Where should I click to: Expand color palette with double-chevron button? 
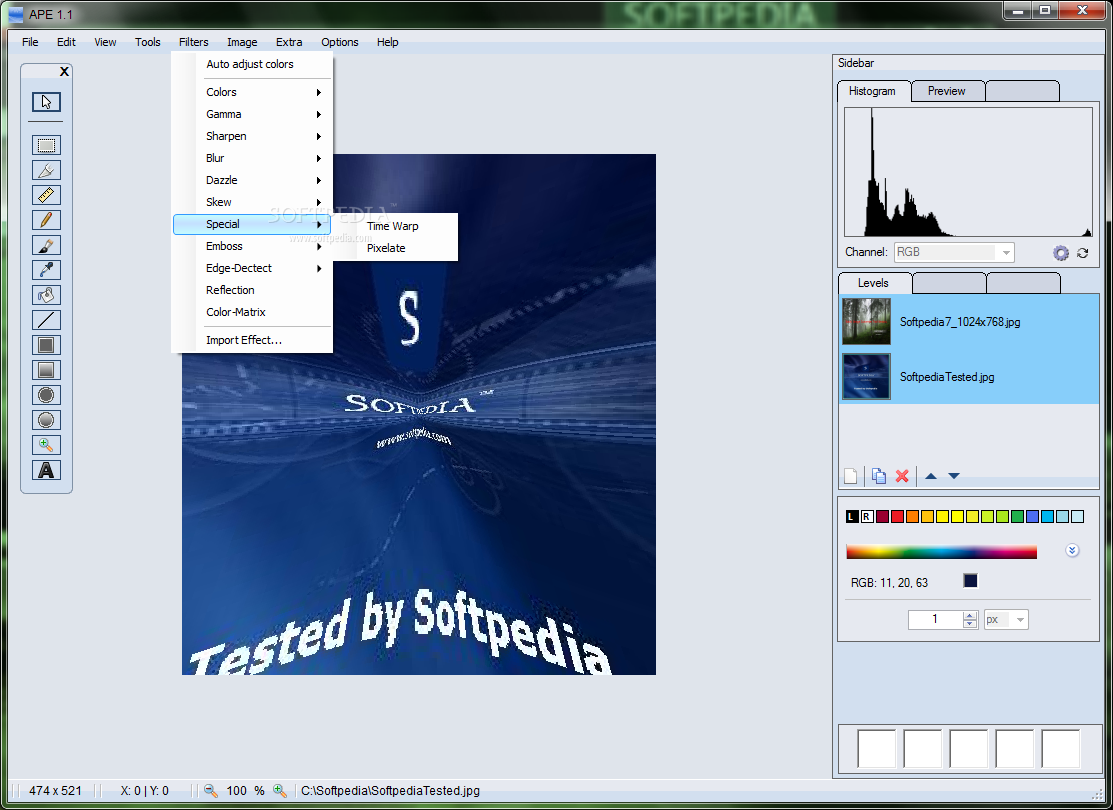point(1072,551)
